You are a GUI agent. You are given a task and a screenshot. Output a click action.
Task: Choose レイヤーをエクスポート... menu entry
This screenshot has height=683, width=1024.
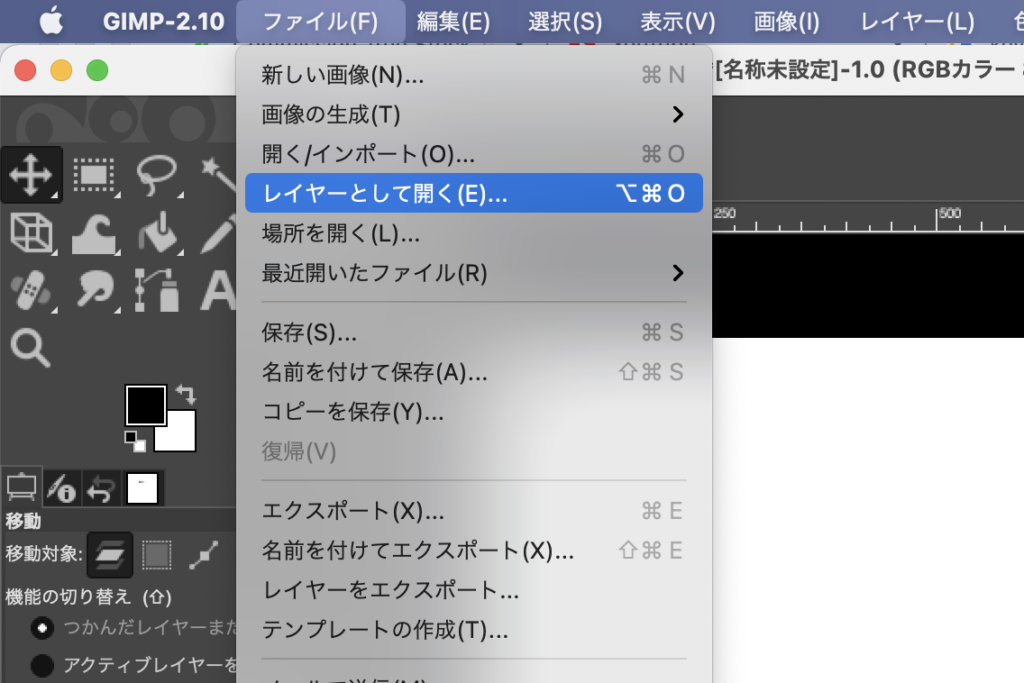473,590
